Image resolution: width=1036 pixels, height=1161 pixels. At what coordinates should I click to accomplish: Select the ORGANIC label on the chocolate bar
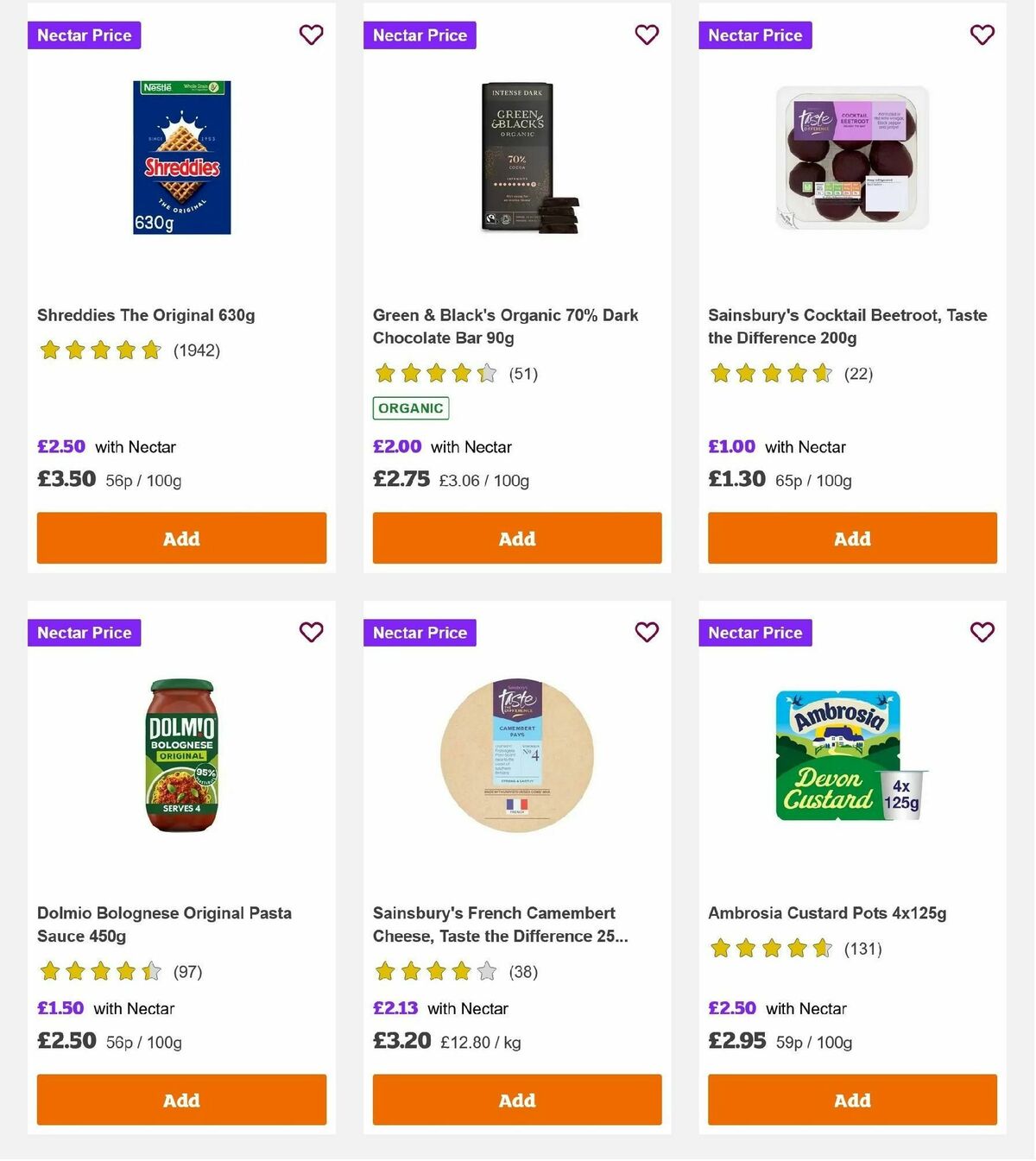[x=410, y=407]
